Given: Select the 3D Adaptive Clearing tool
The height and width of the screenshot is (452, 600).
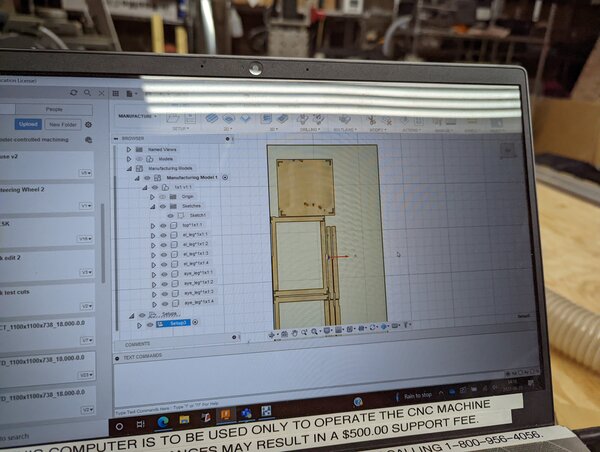Looking at the screenshot, I should (x=266, y=119).
